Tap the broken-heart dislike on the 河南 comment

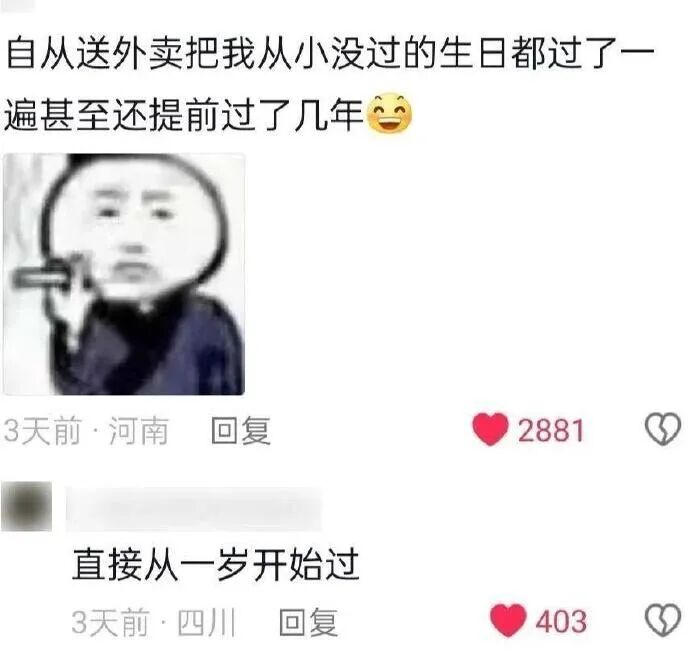tap(663, 429)
